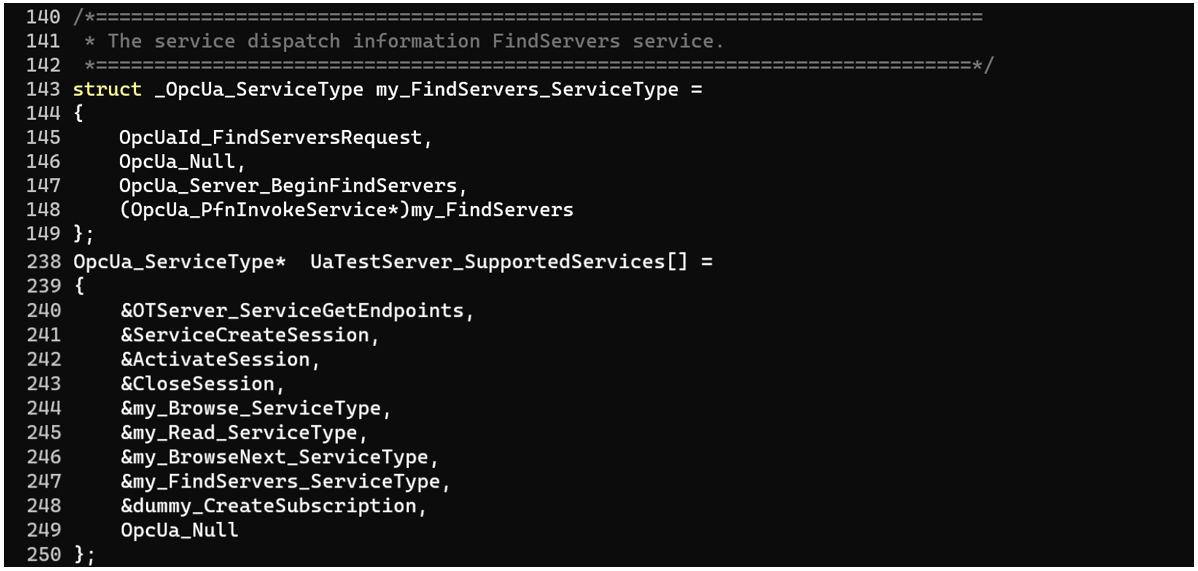Screen dimensions: 1198x571
Task: Click &my_FindServers_ServiceType on line 247
Action: pyautogui.click(x=280, y=482)
